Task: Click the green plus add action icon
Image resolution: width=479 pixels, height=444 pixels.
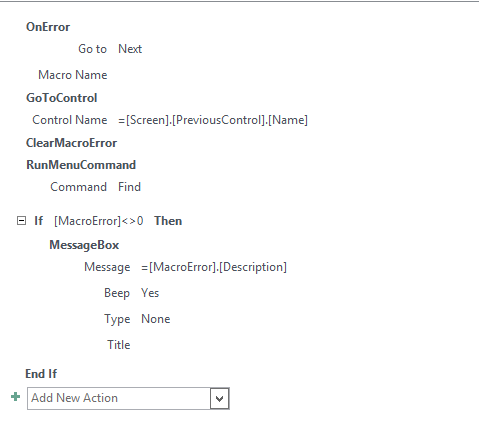Action: (16, 397)
